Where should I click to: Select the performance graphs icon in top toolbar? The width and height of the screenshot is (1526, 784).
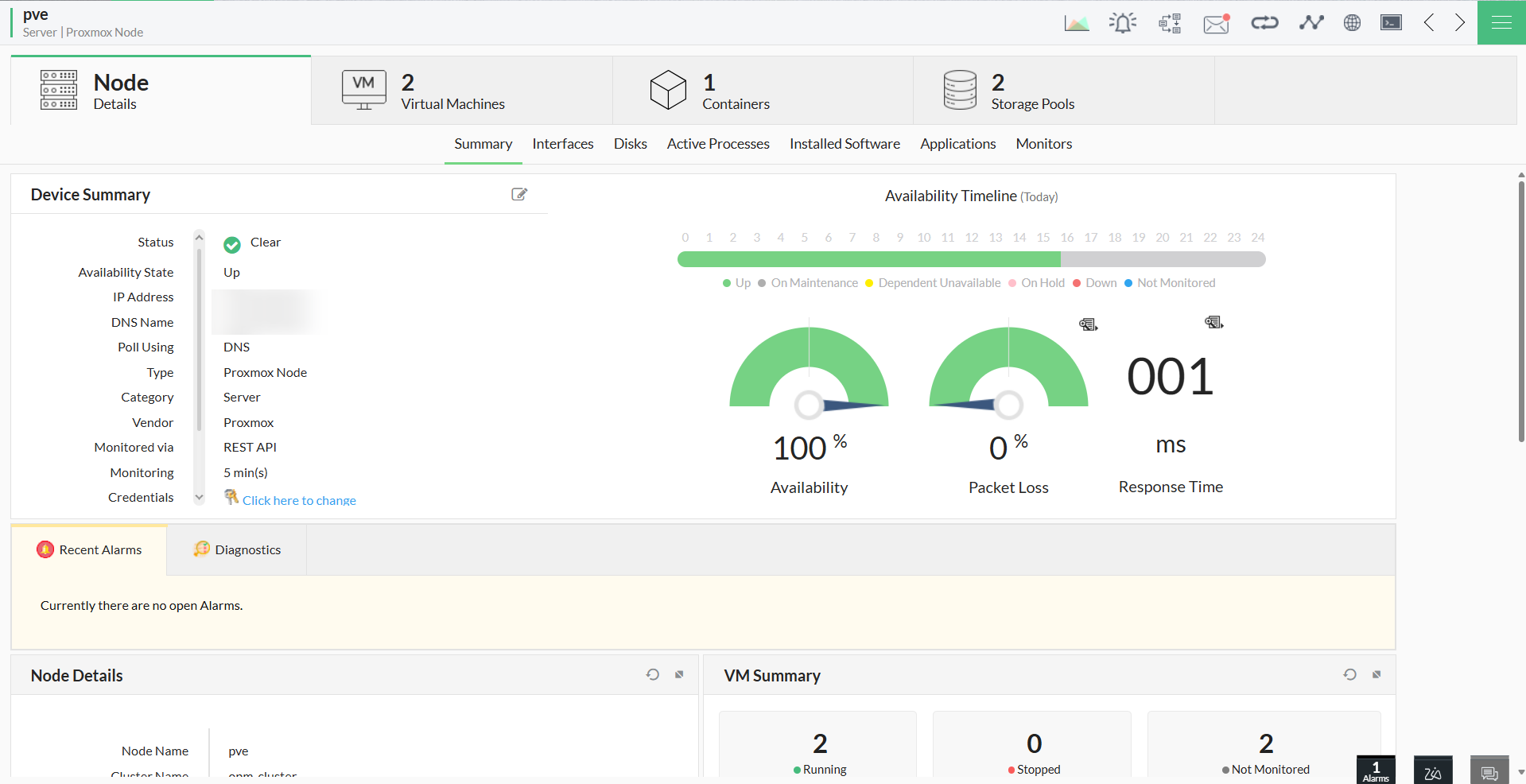[x=1076, y=22]
